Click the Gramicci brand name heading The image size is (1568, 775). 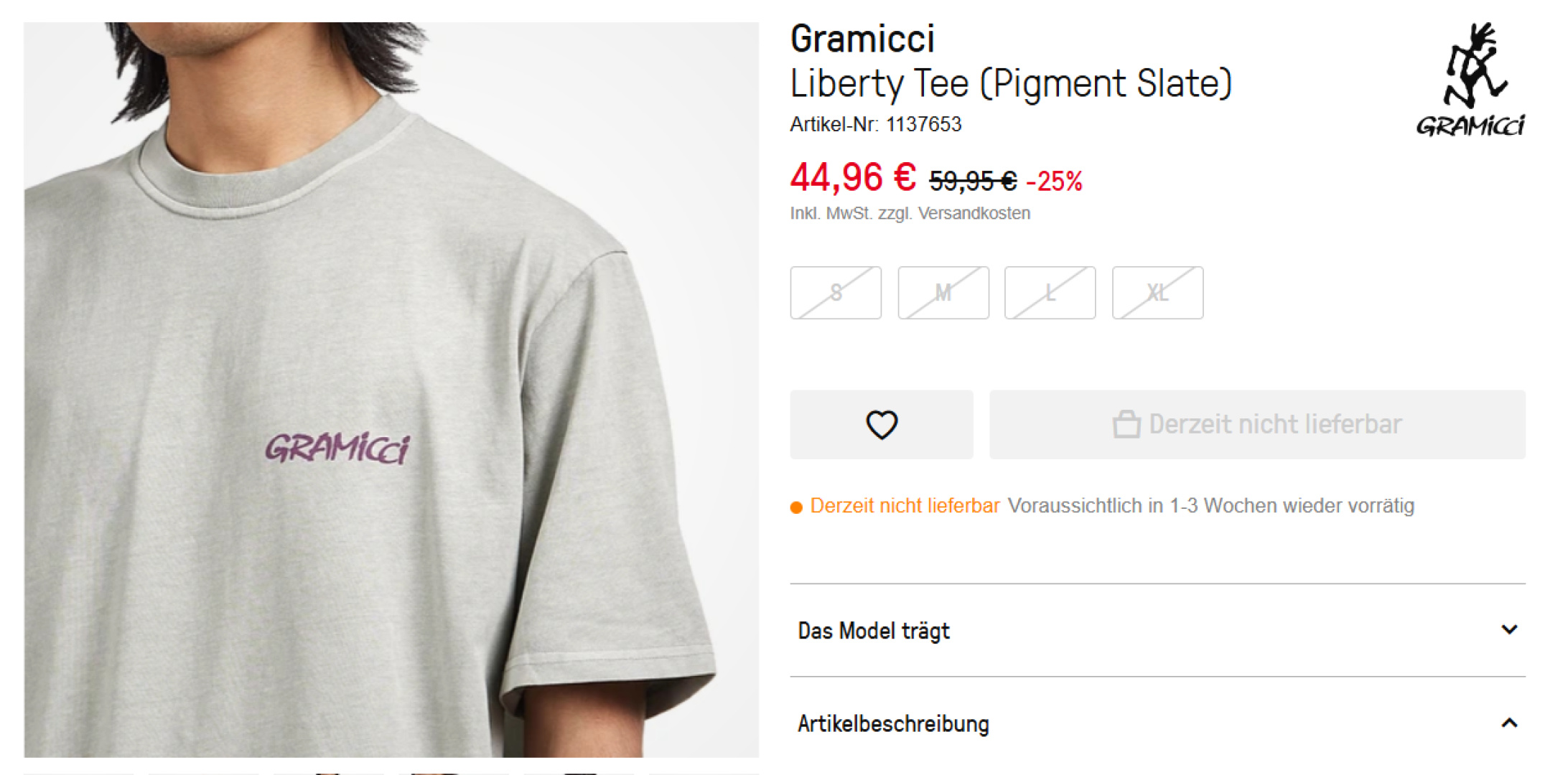[862, 39]
